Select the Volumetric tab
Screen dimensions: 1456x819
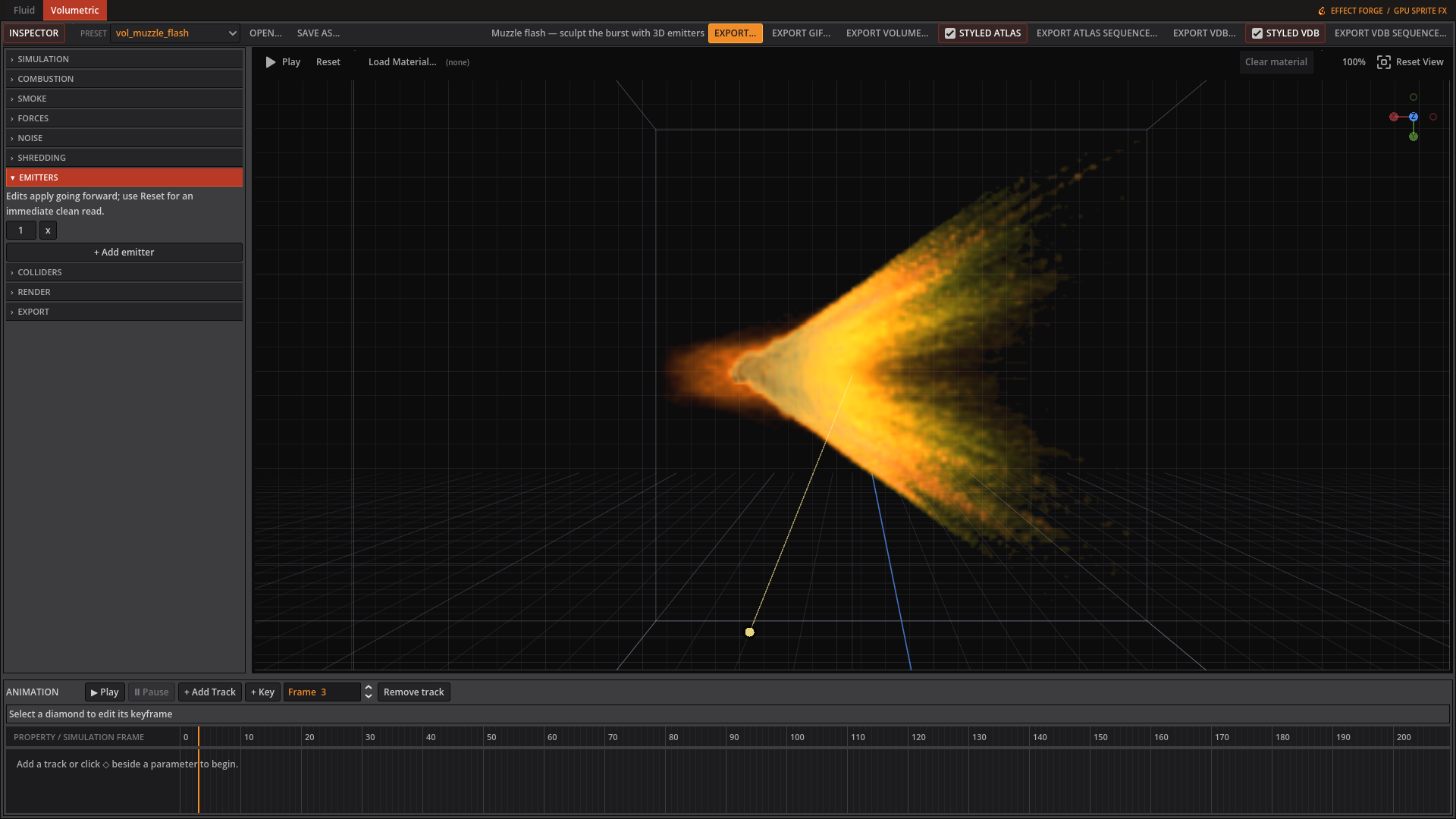[x=75, y=10]
